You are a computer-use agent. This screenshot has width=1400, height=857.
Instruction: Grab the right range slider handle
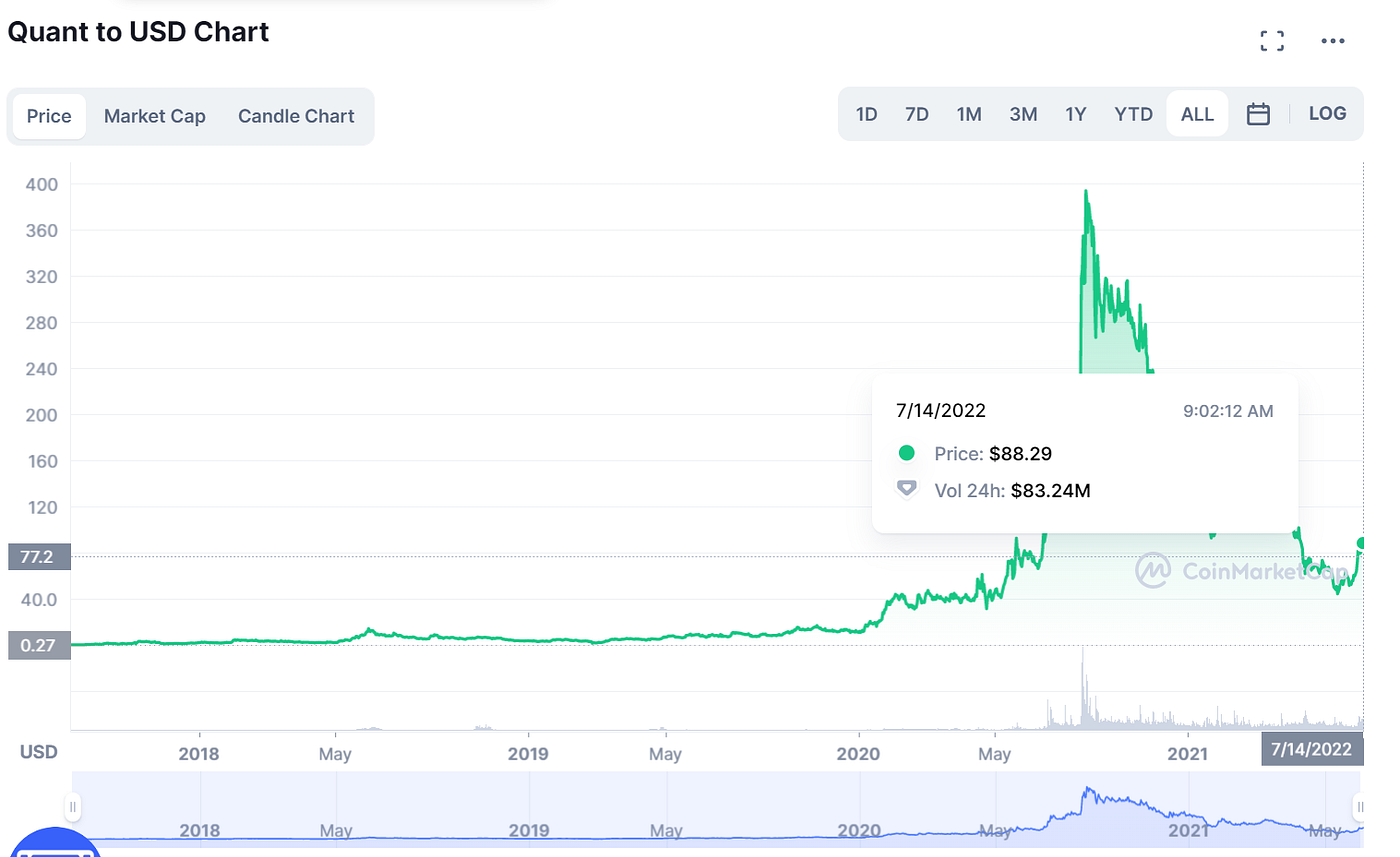click(x=1360, y=807)
